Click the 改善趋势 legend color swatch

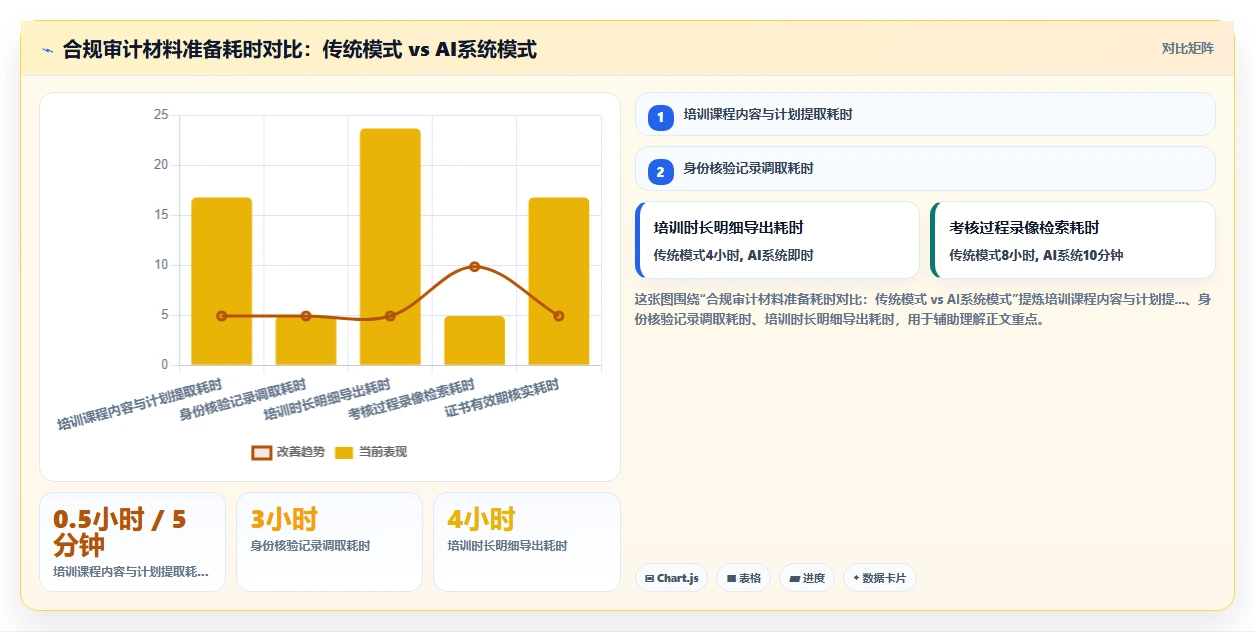(261, 452)
